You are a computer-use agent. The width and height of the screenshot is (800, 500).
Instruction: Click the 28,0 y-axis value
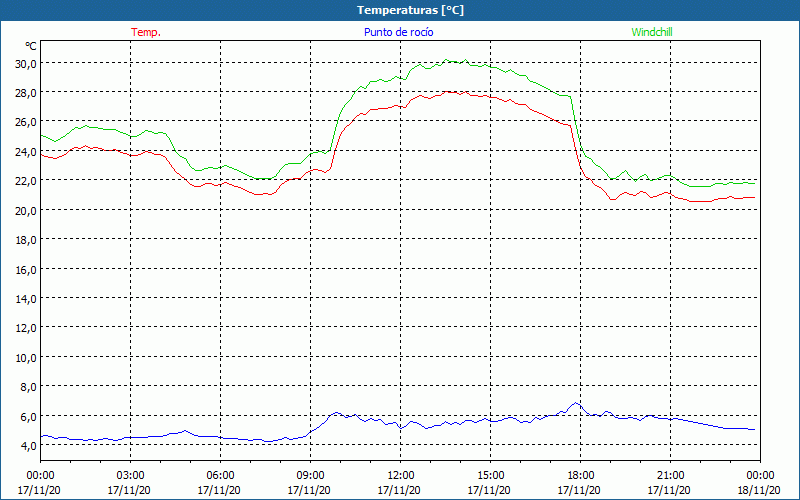[27, 93]
